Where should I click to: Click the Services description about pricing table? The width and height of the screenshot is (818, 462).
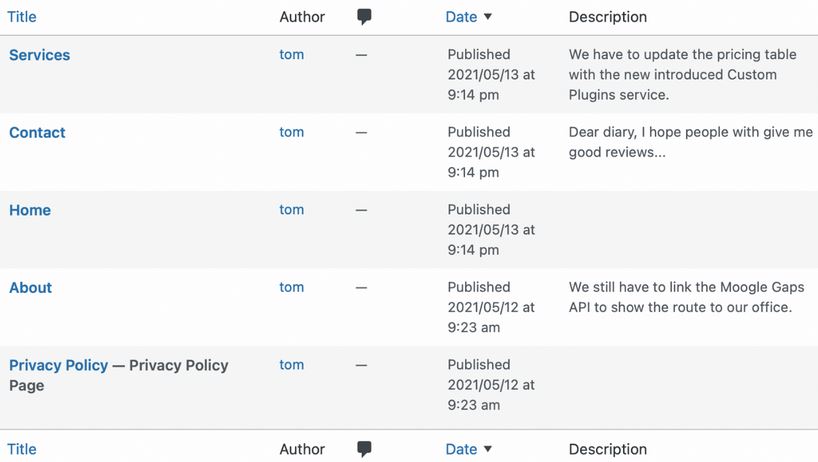click(x=682, y=75)
